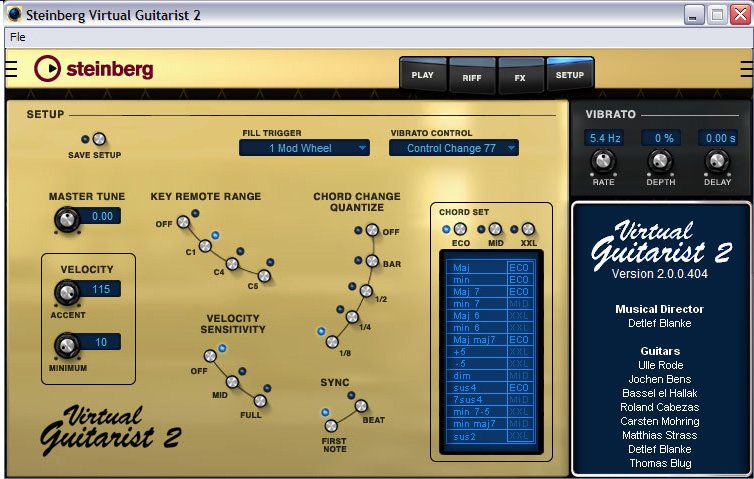Viewport: 754px width, 479px height.
Task: Select the min maj7 chord row
Action: (490, 424)
